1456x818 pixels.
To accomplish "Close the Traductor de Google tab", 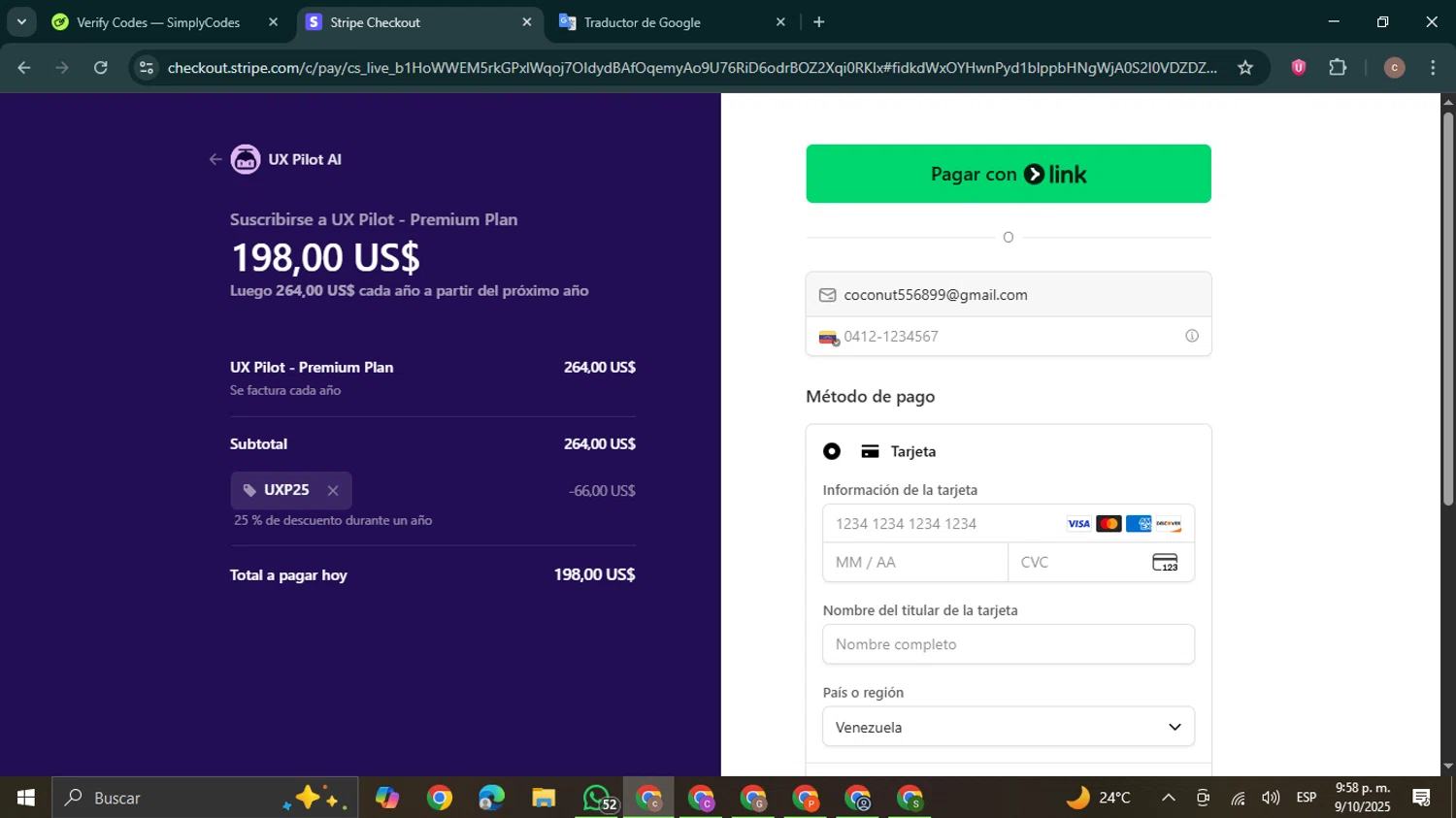I will coord(780,22).
